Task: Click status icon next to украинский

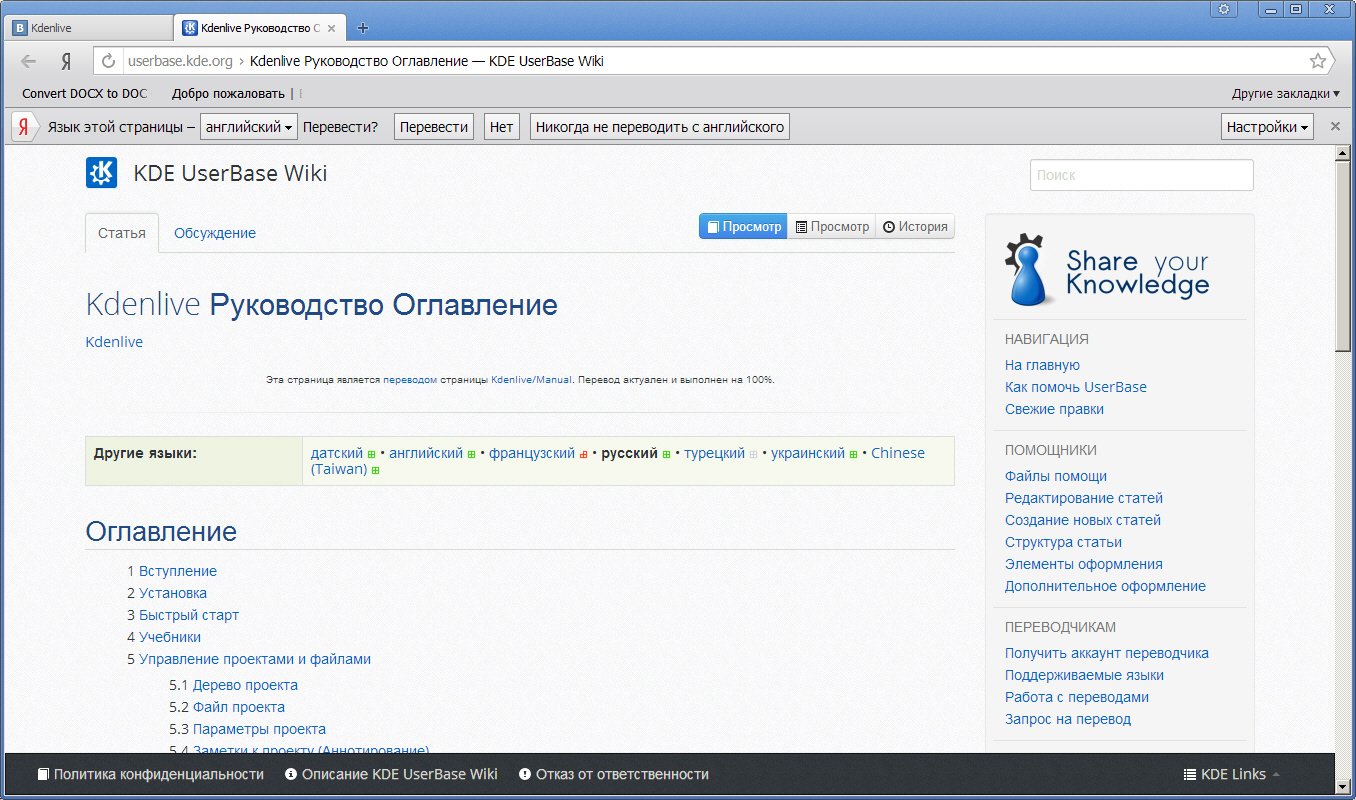Action: point(854,454)
